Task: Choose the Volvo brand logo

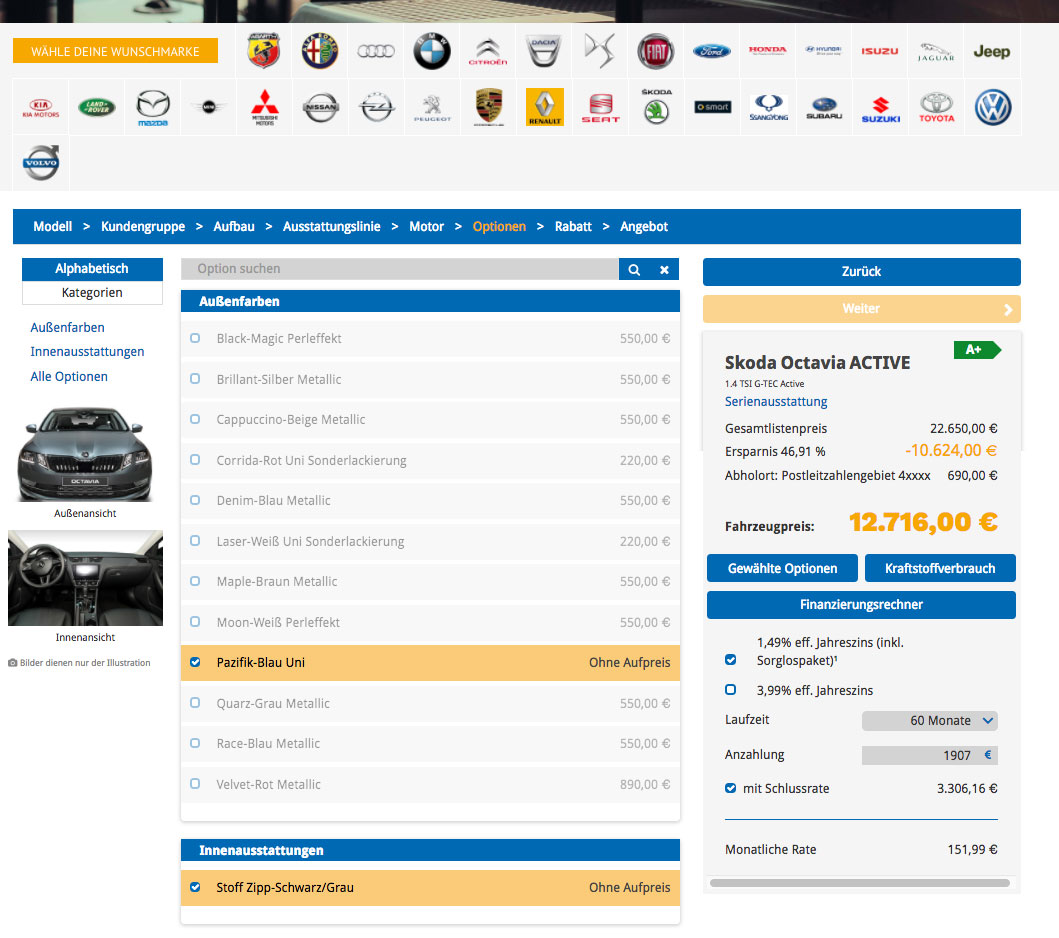Action: (41, 163)
